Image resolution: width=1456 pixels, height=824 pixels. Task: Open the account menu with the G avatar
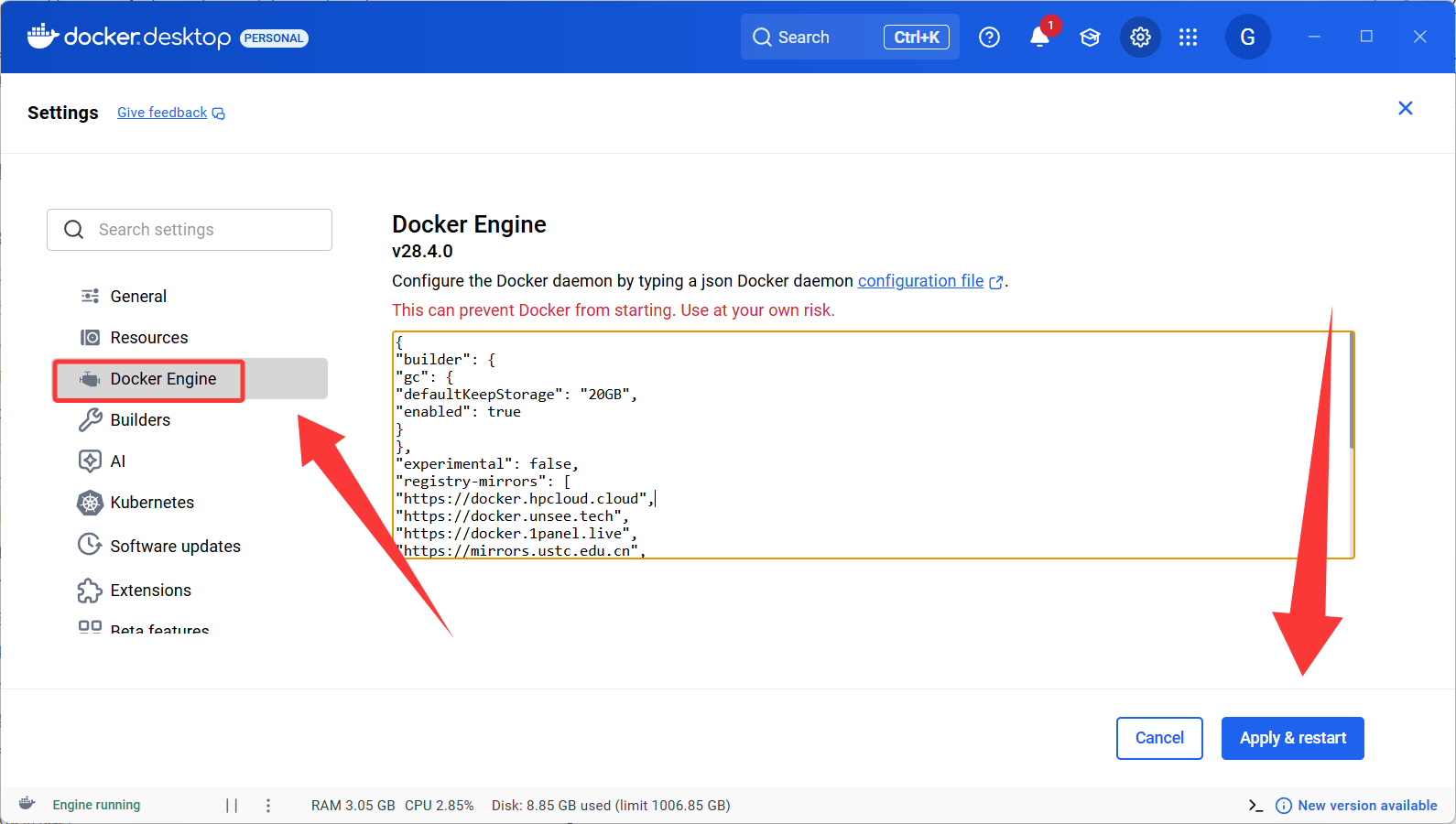point(1247,38)
